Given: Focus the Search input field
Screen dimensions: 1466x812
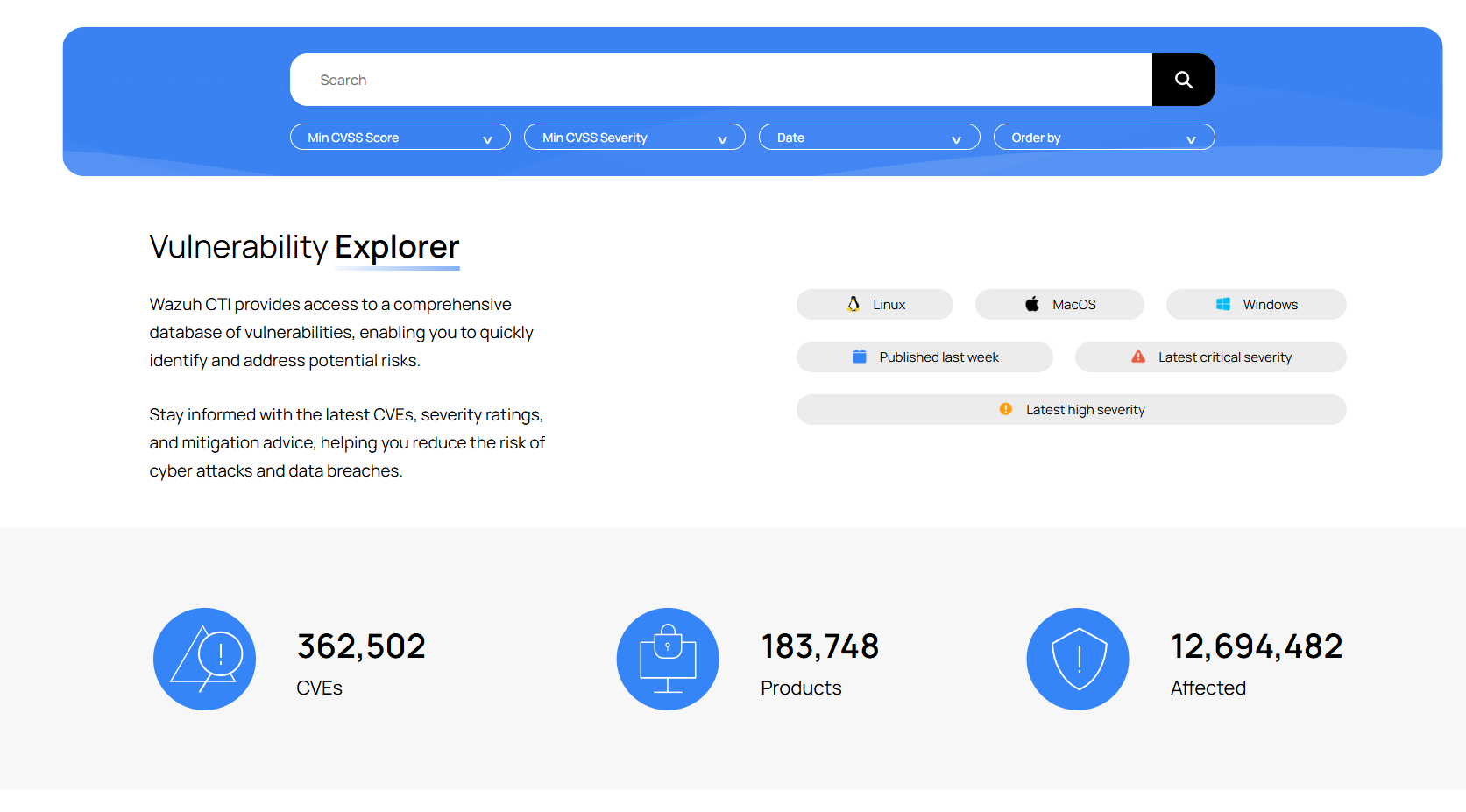Looking at the screenshot, I should (x=720, y=80).
